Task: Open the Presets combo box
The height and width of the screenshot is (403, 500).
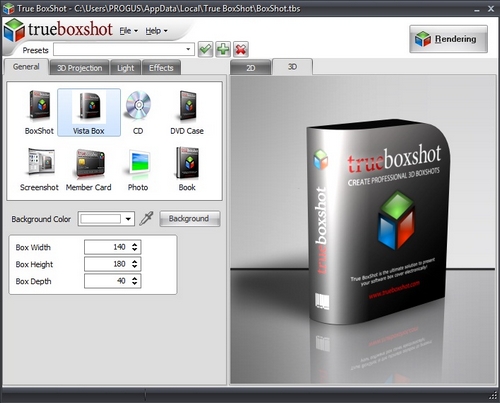Action: [124, 49]
